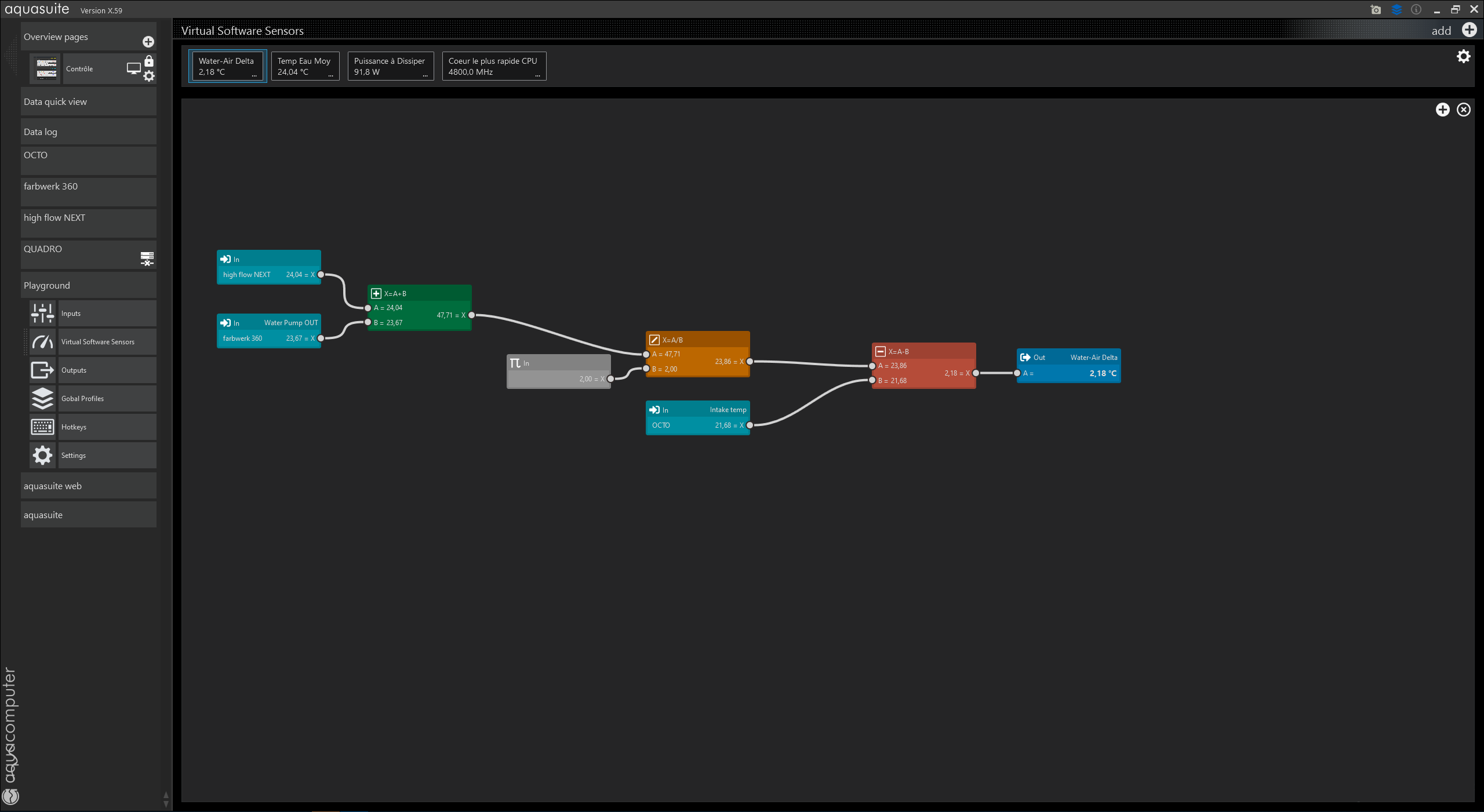
Task: Toggle the lock icon on Contrôle page
Action: pyautogui.click(x=149, y=61)
